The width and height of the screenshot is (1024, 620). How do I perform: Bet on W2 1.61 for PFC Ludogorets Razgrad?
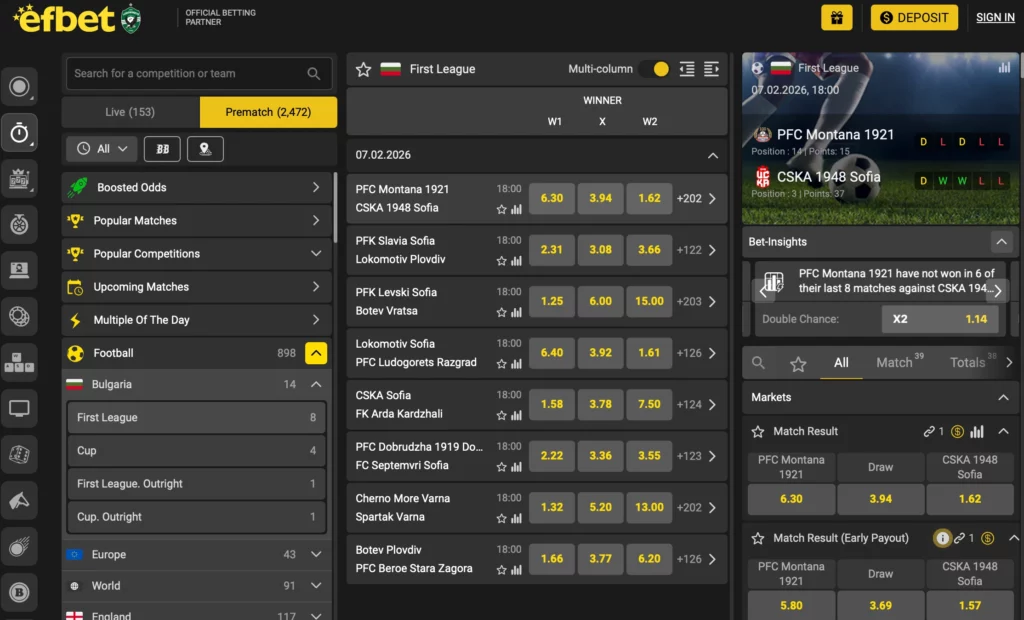click(649, 353)
